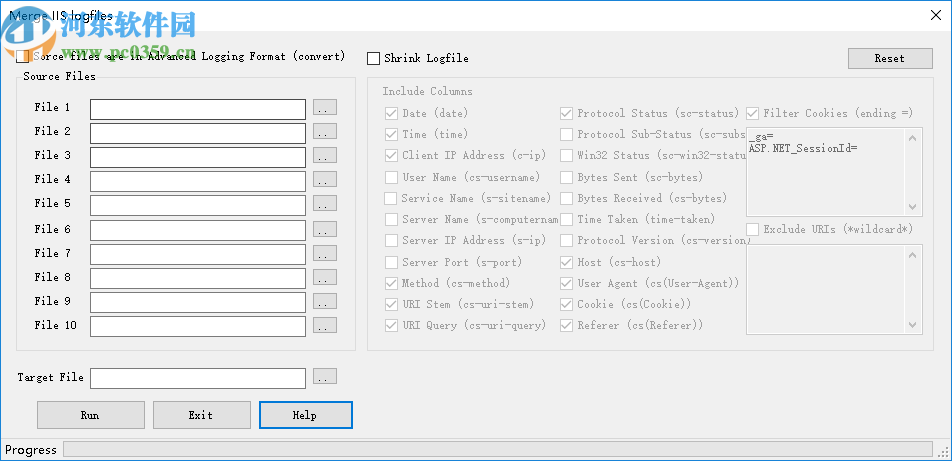Click Exclude URIs box scroll down arrow
Viewport: 952px width, 461px height.
[913, 325]
